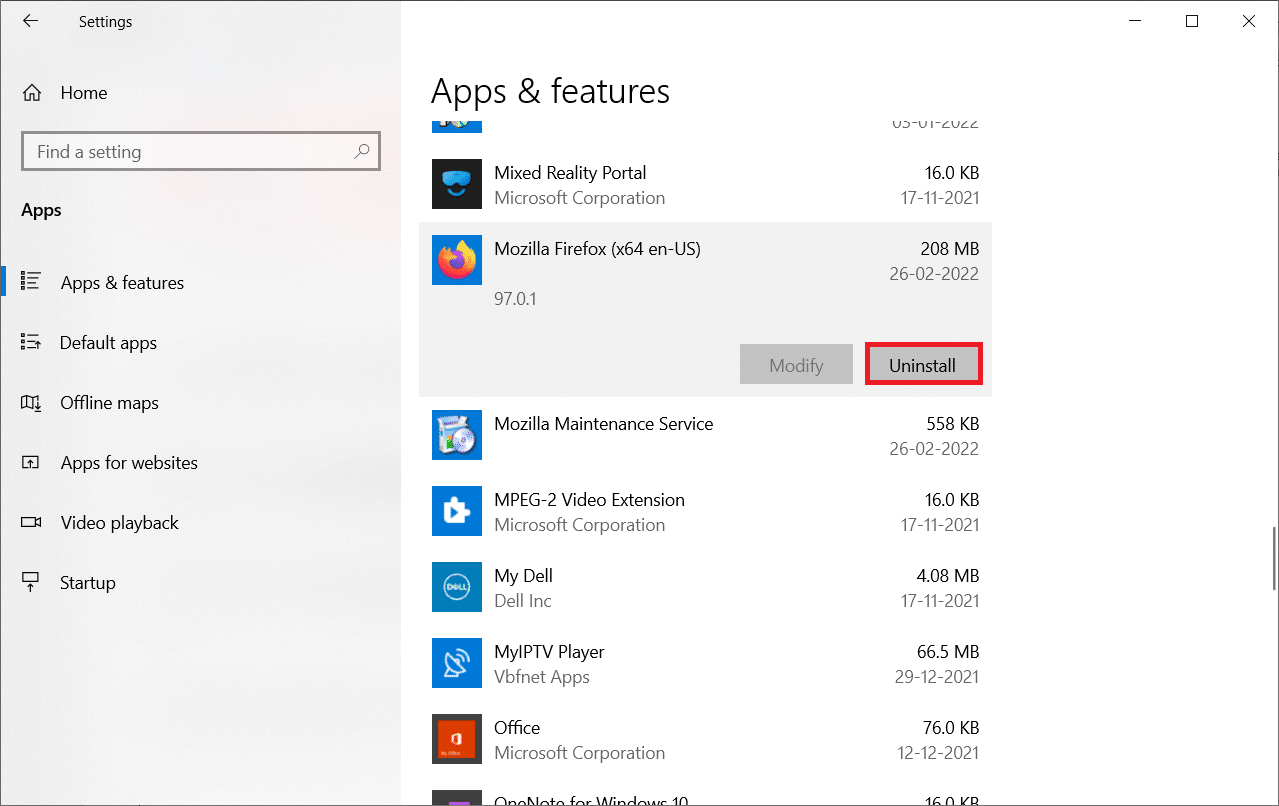This screenshot has height=806, width=1279.
Task: Select the Mixed Reality Portal entry name
Action: (x=570, y=173)
